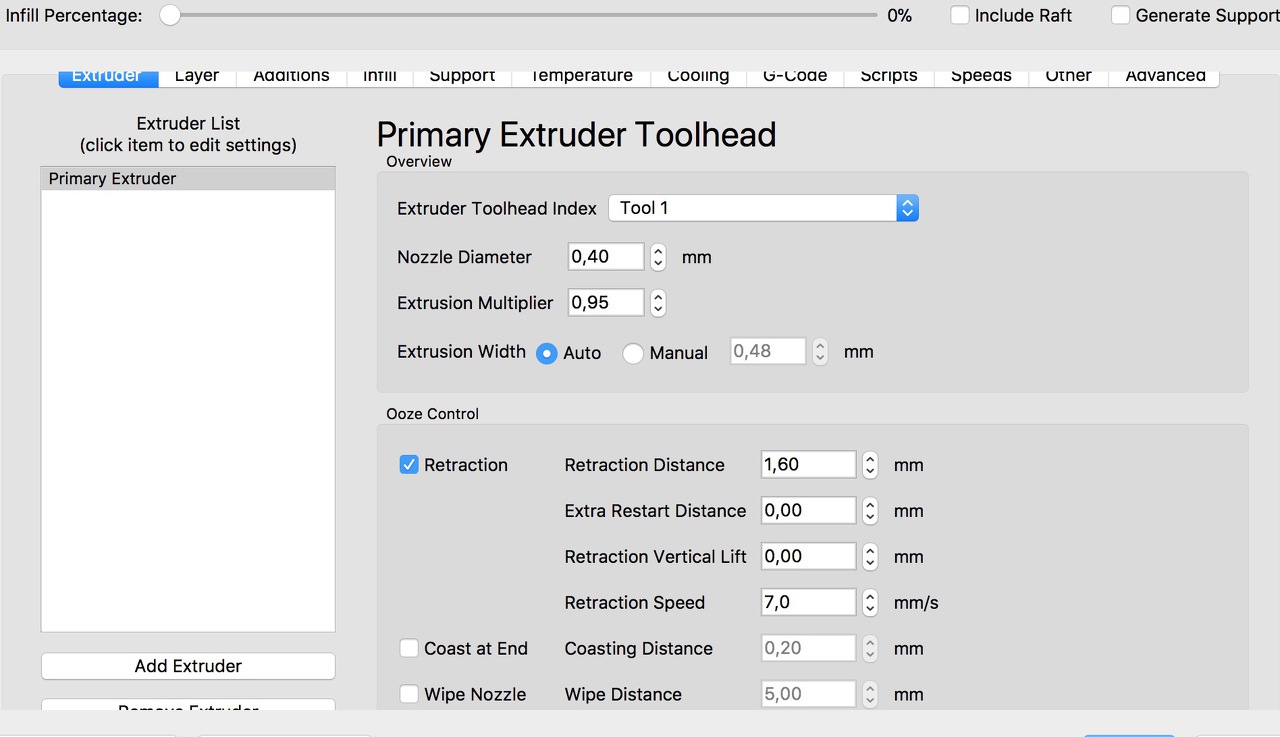
Task: Select Auto extrusion width radio button
Action: [547, 353]
